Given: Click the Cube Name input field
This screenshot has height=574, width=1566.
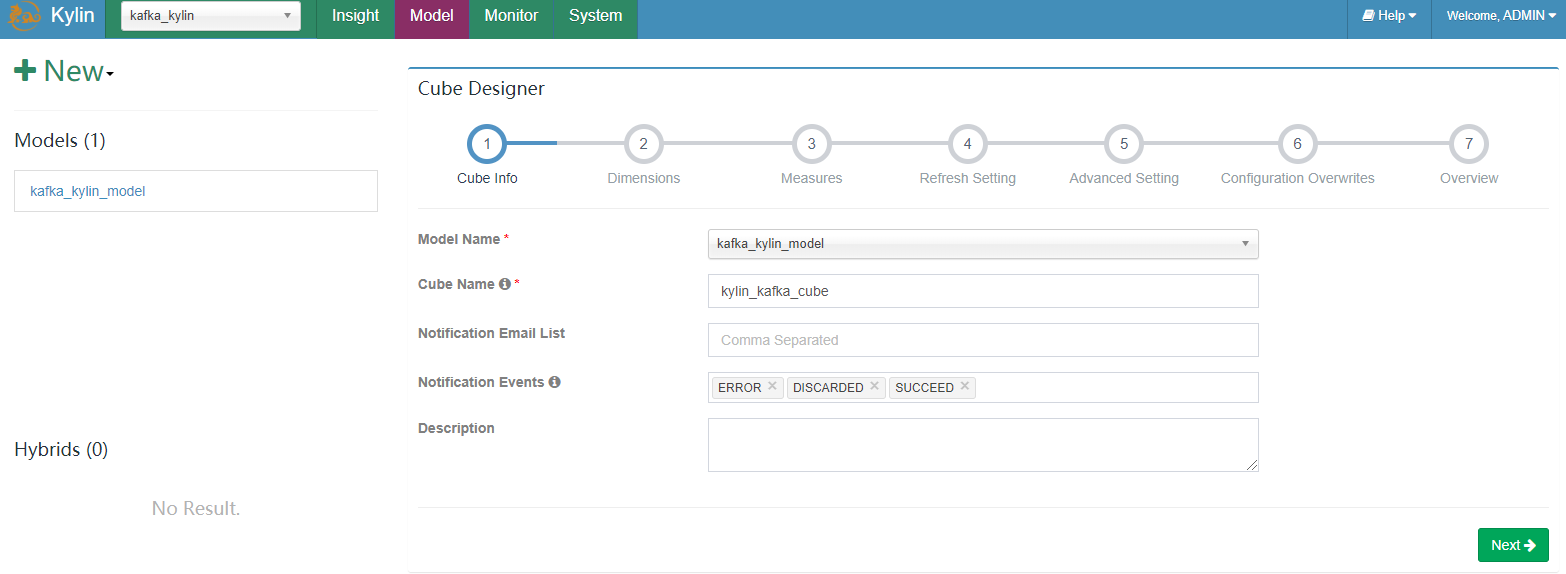Looking at the screenshot, I should pyautogui.click(x=983, y=291).
